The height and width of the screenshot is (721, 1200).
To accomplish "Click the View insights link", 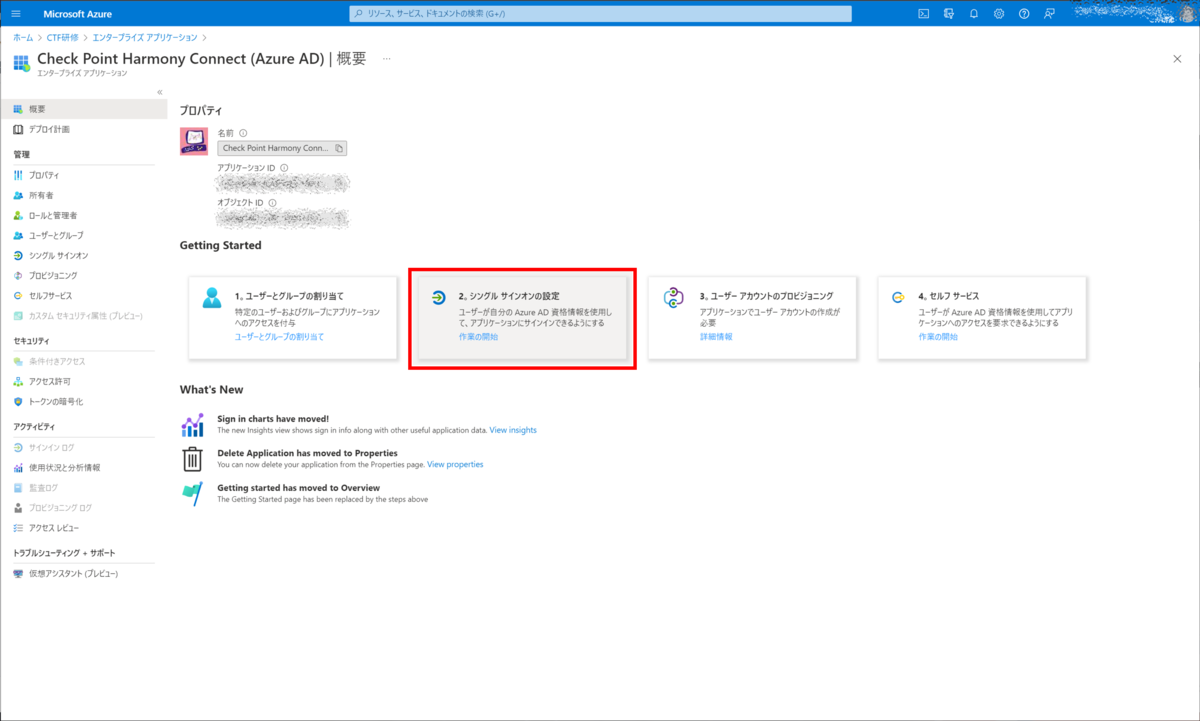I will pos(513,430).
